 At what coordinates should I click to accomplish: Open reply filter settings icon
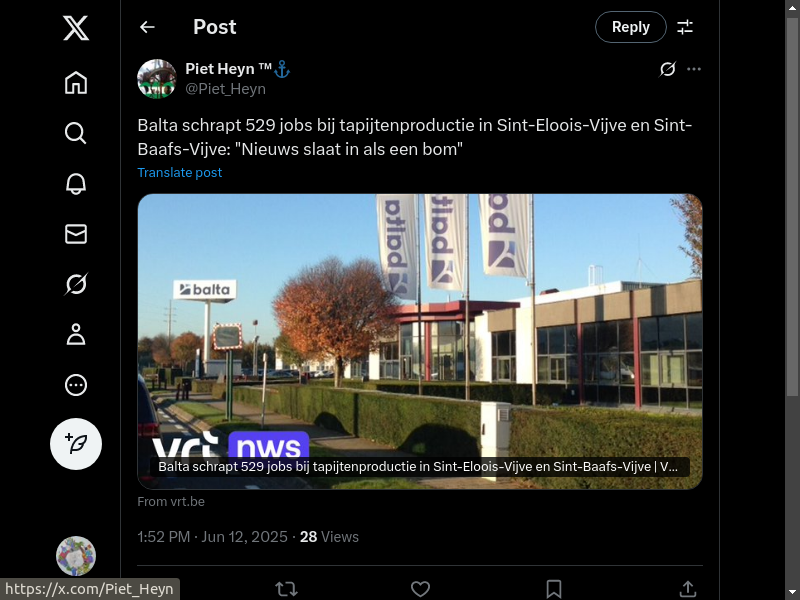[685, 27]
